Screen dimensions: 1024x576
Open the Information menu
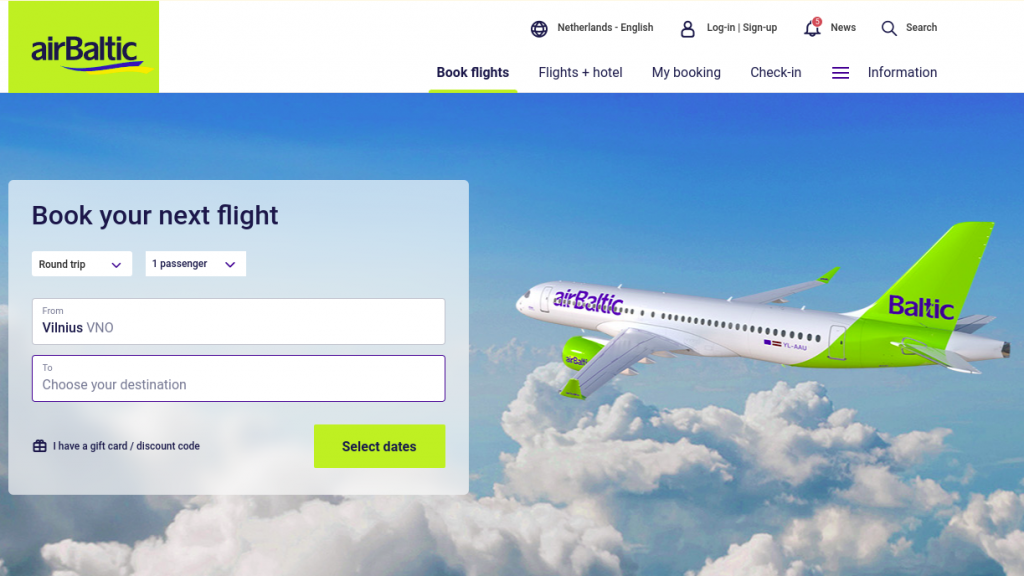[902, 72]
